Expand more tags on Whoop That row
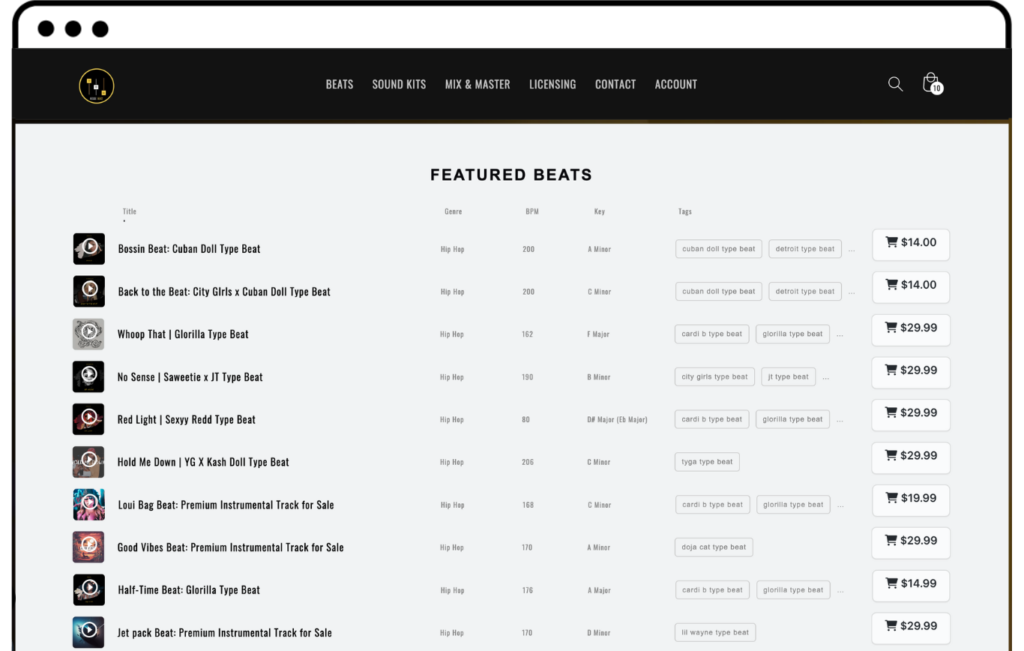This screenshot has height=651, width=1024. [840, 335]
